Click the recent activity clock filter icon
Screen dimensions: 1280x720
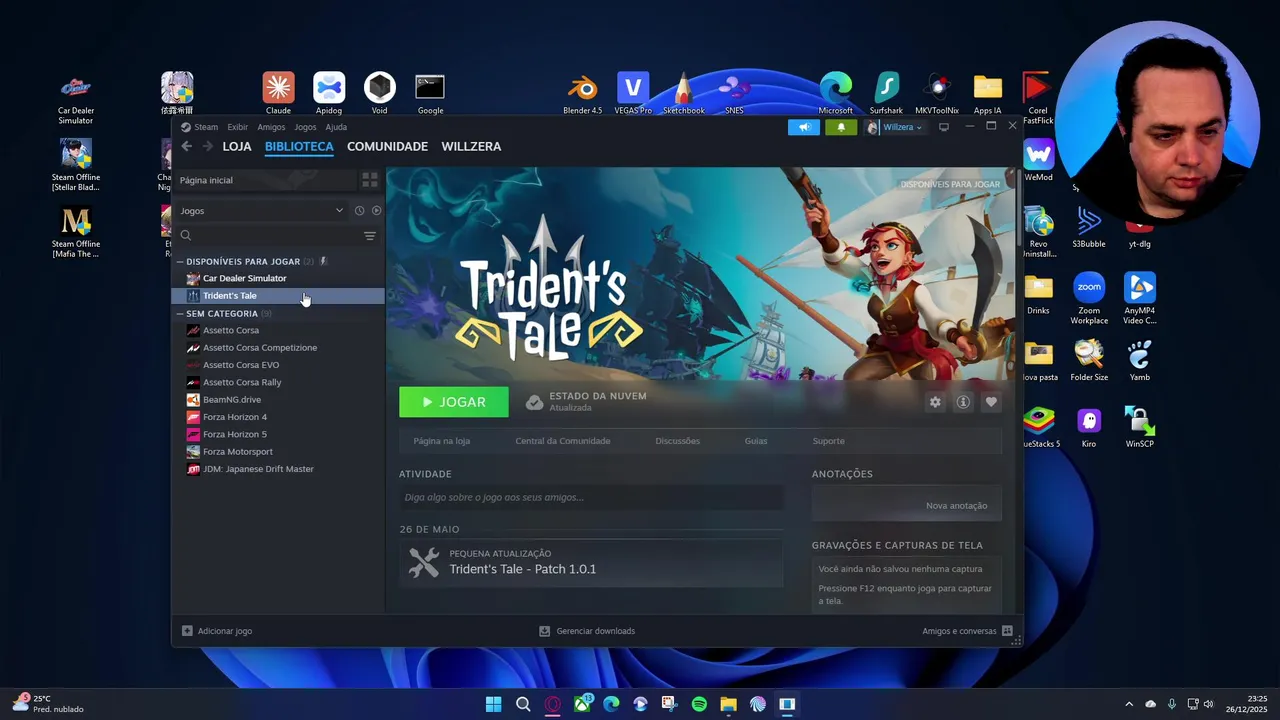pyautogui.click(x=359, y=211)
